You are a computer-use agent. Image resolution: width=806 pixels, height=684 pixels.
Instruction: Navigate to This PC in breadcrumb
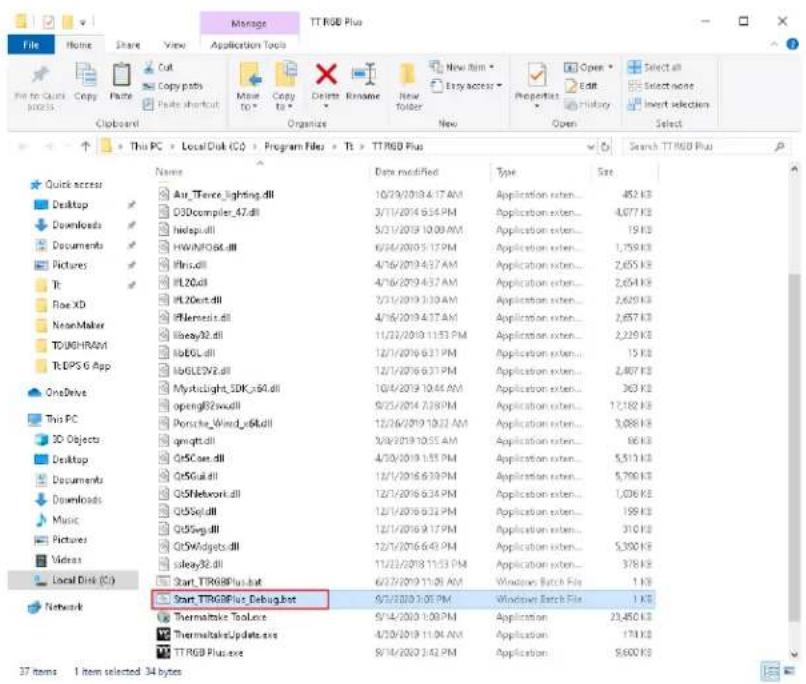tap(146, 146)
